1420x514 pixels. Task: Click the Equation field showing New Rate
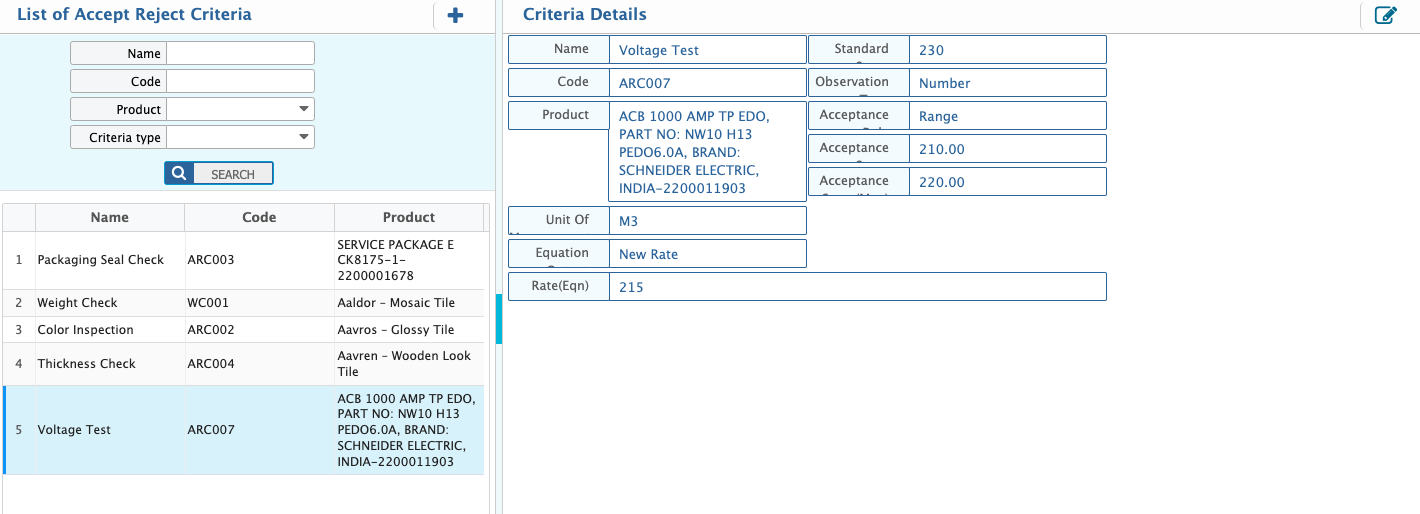point(706,254)
